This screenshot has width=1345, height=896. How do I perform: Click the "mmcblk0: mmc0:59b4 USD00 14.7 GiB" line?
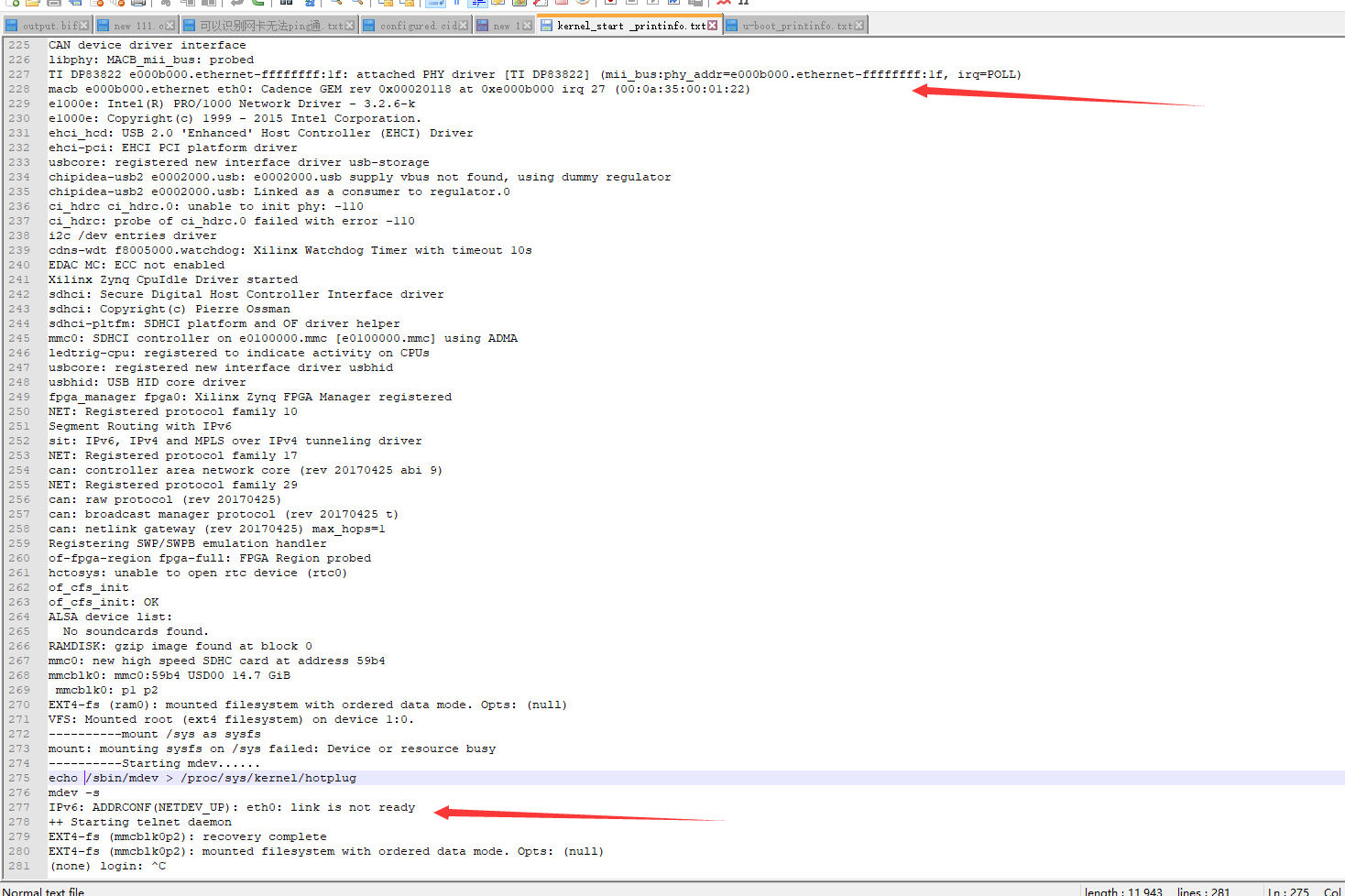[x=169, y=675]
